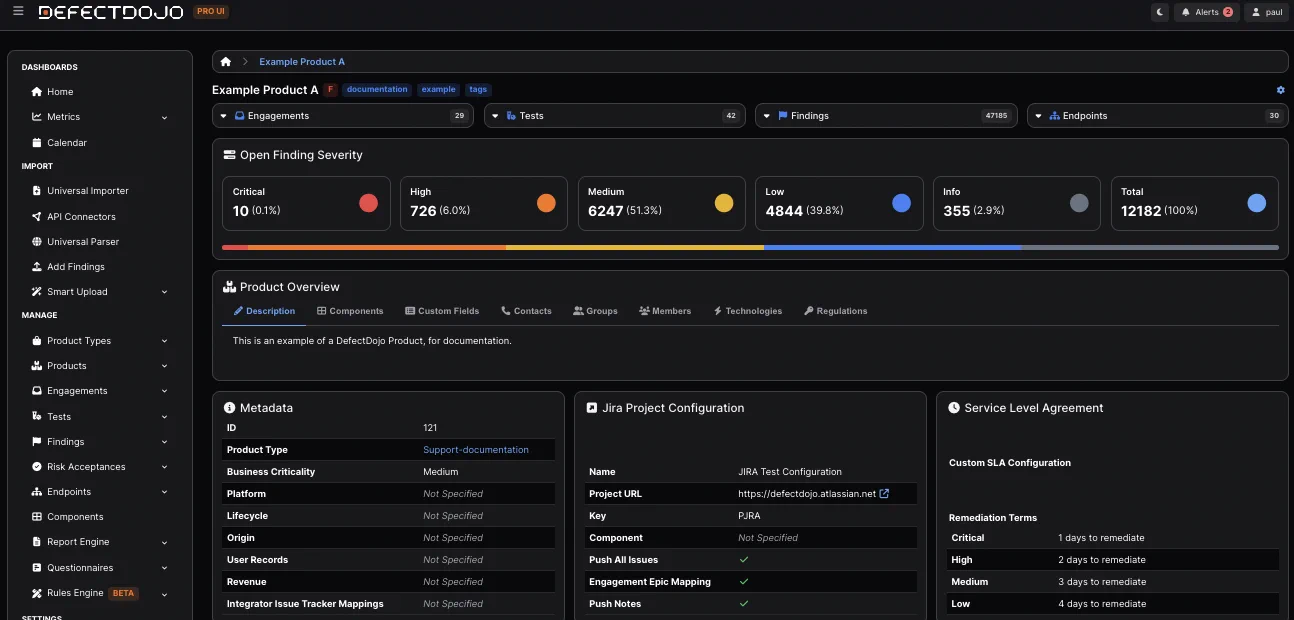
Task: Switch to the Components tab
Action: (x=350, y=311)
